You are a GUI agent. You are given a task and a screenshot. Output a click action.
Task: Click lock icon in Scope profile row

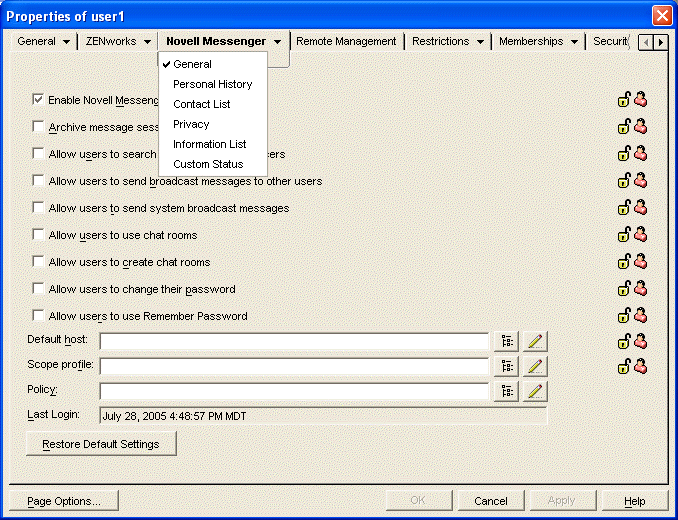tap(624, 367)
